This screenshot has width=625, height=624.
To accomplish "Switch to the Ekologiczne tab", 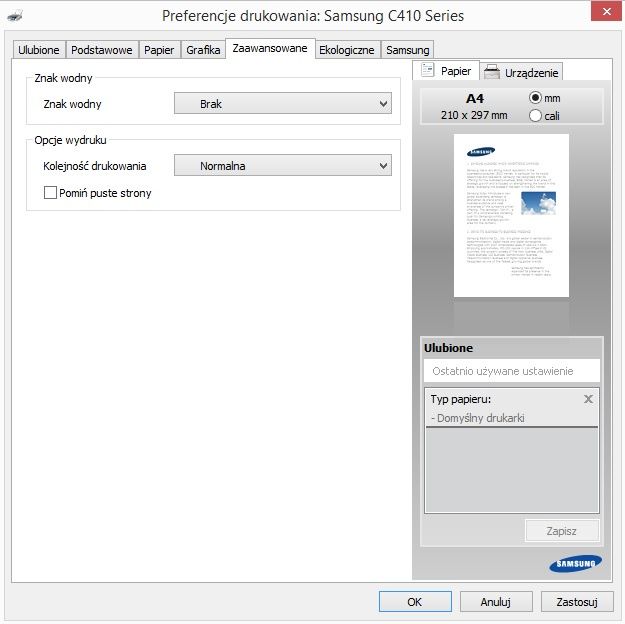I will 347,50.
